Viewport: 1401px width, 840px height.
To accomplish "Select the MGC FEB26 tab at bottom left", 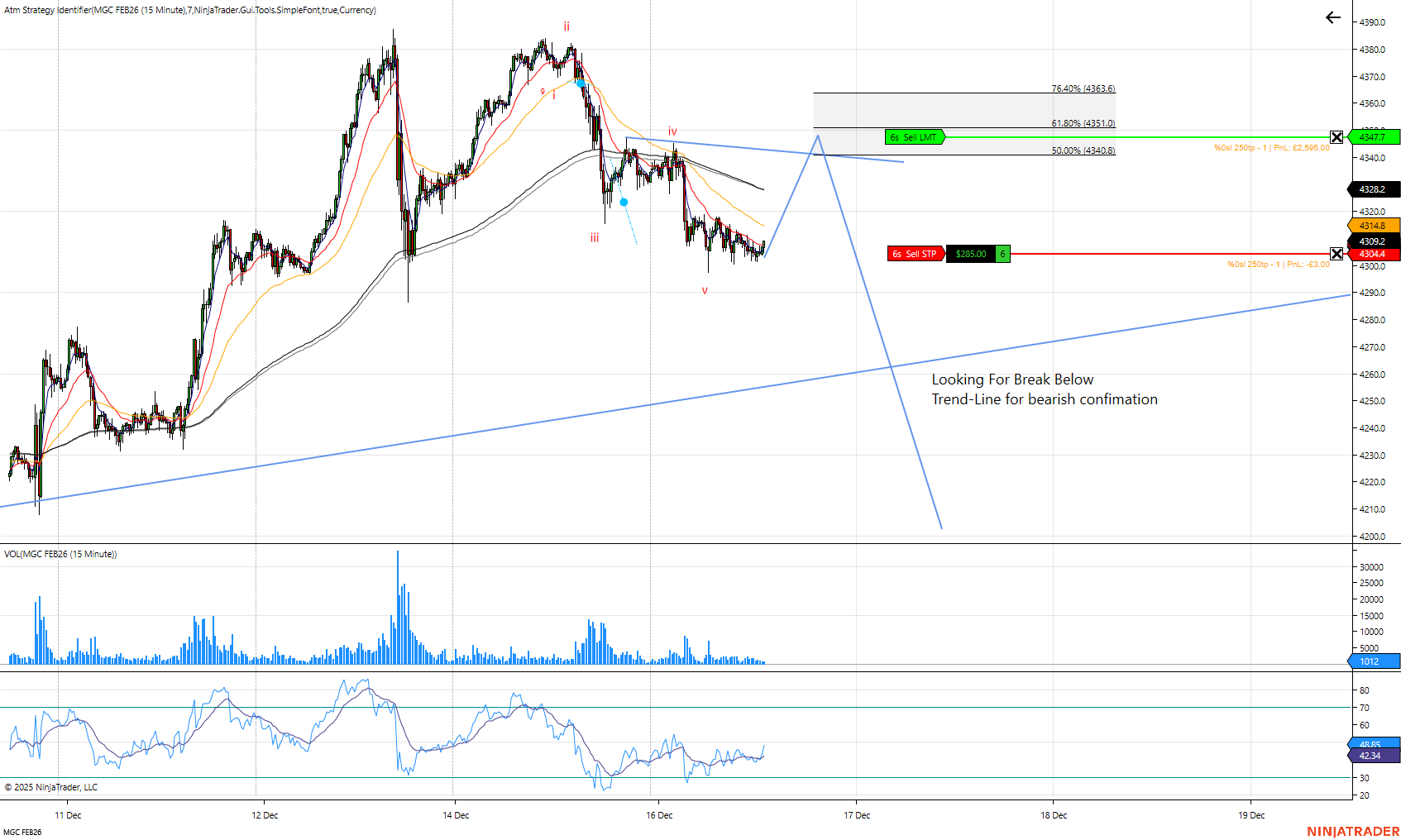I will [x=22, y=830].
